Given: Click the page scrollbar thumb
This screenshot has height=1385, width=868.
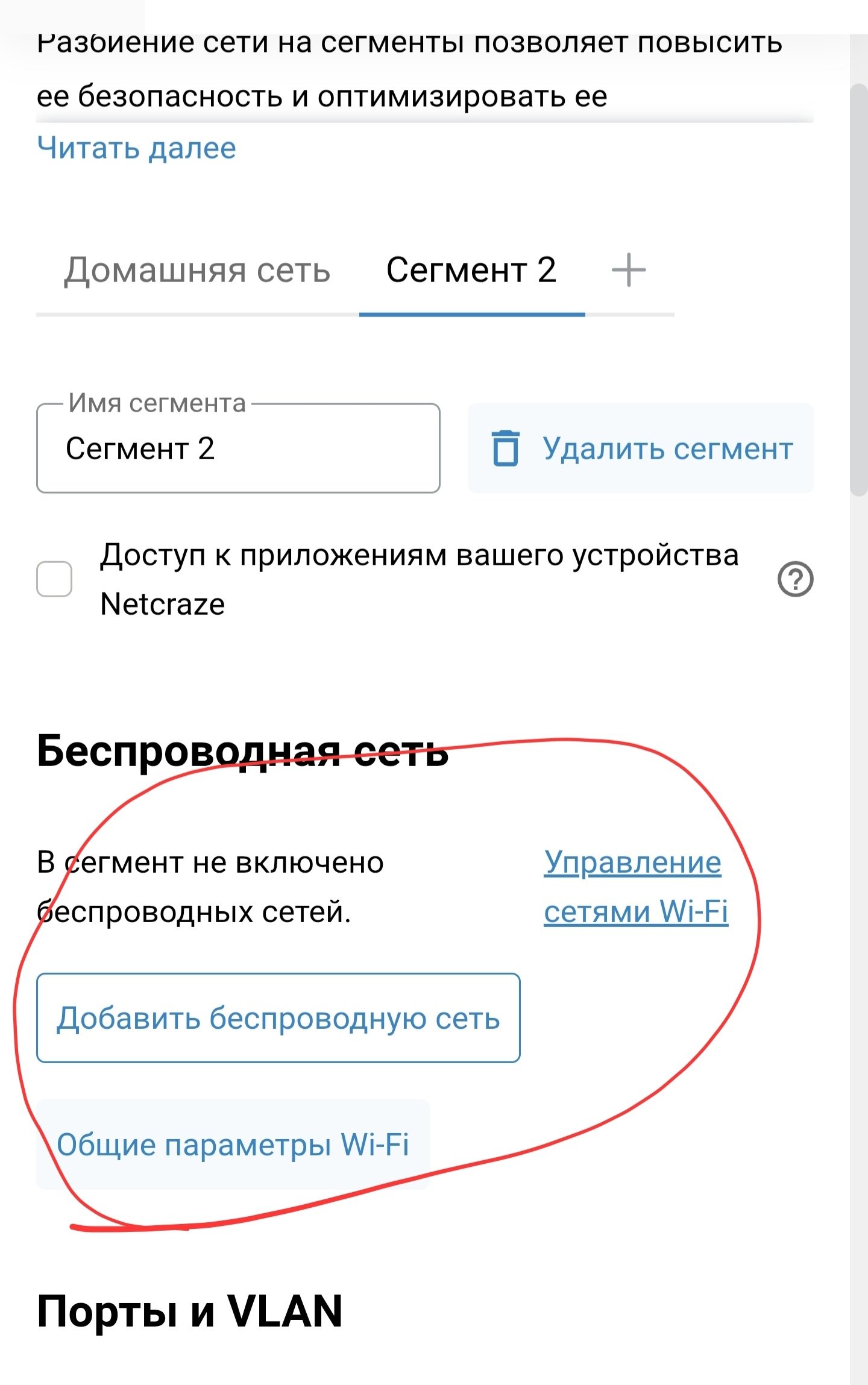Looking at the screenshot, I should (858, 289).
